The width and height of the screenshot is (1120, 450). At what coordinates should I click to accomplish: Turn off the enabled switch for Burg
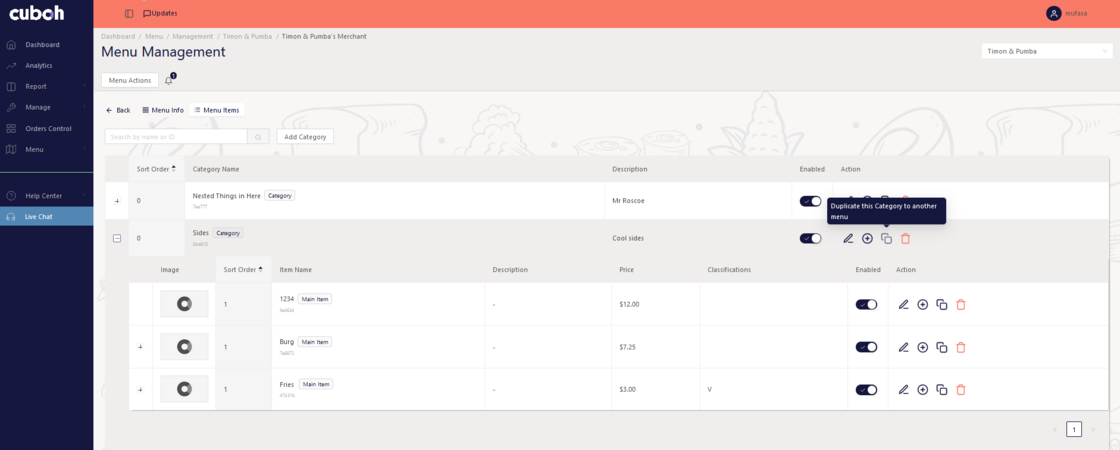coord(866,347)
